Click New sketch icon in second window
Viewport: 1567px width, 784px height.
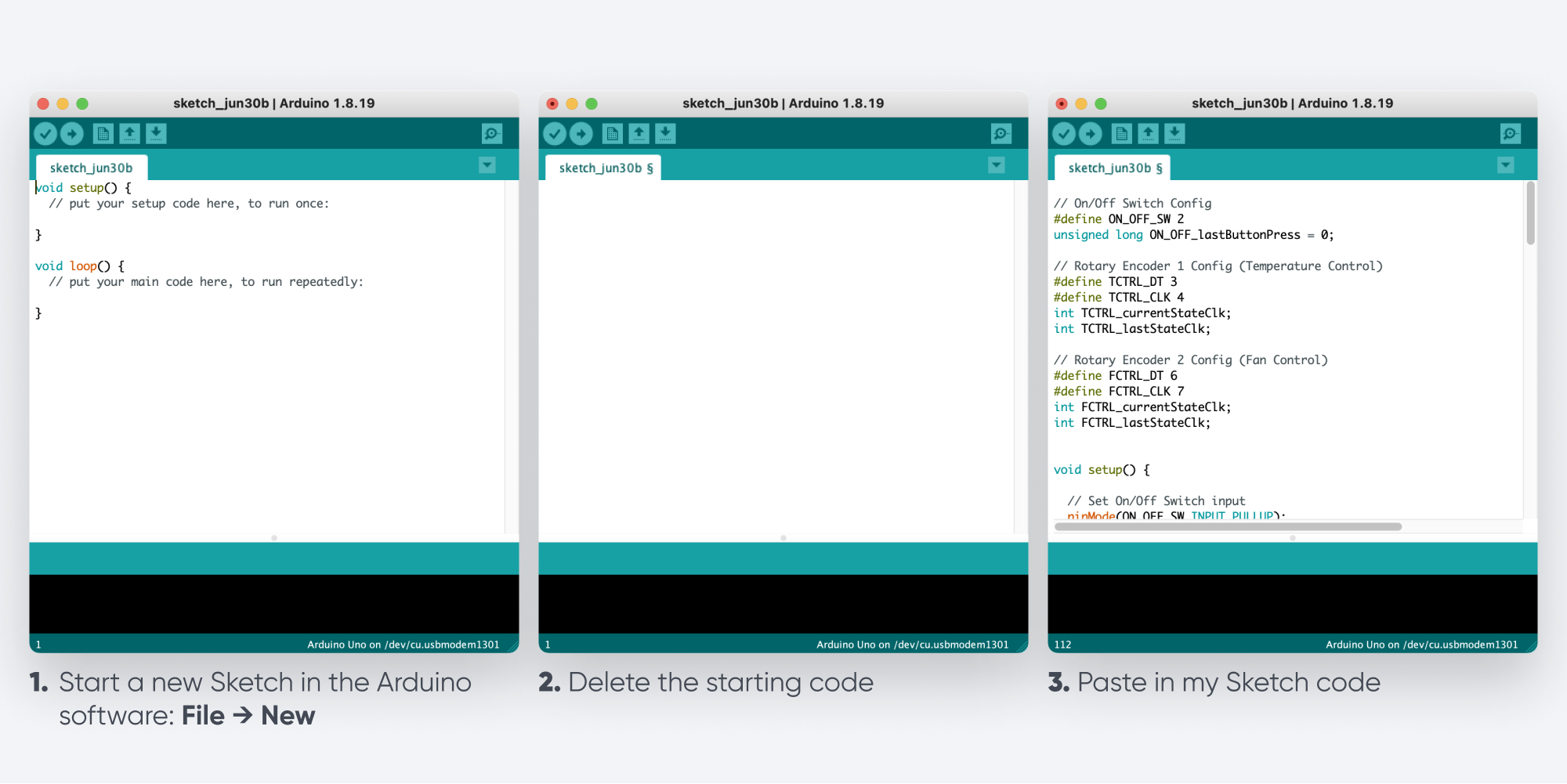pyautogui.click(x=613, y=134)
